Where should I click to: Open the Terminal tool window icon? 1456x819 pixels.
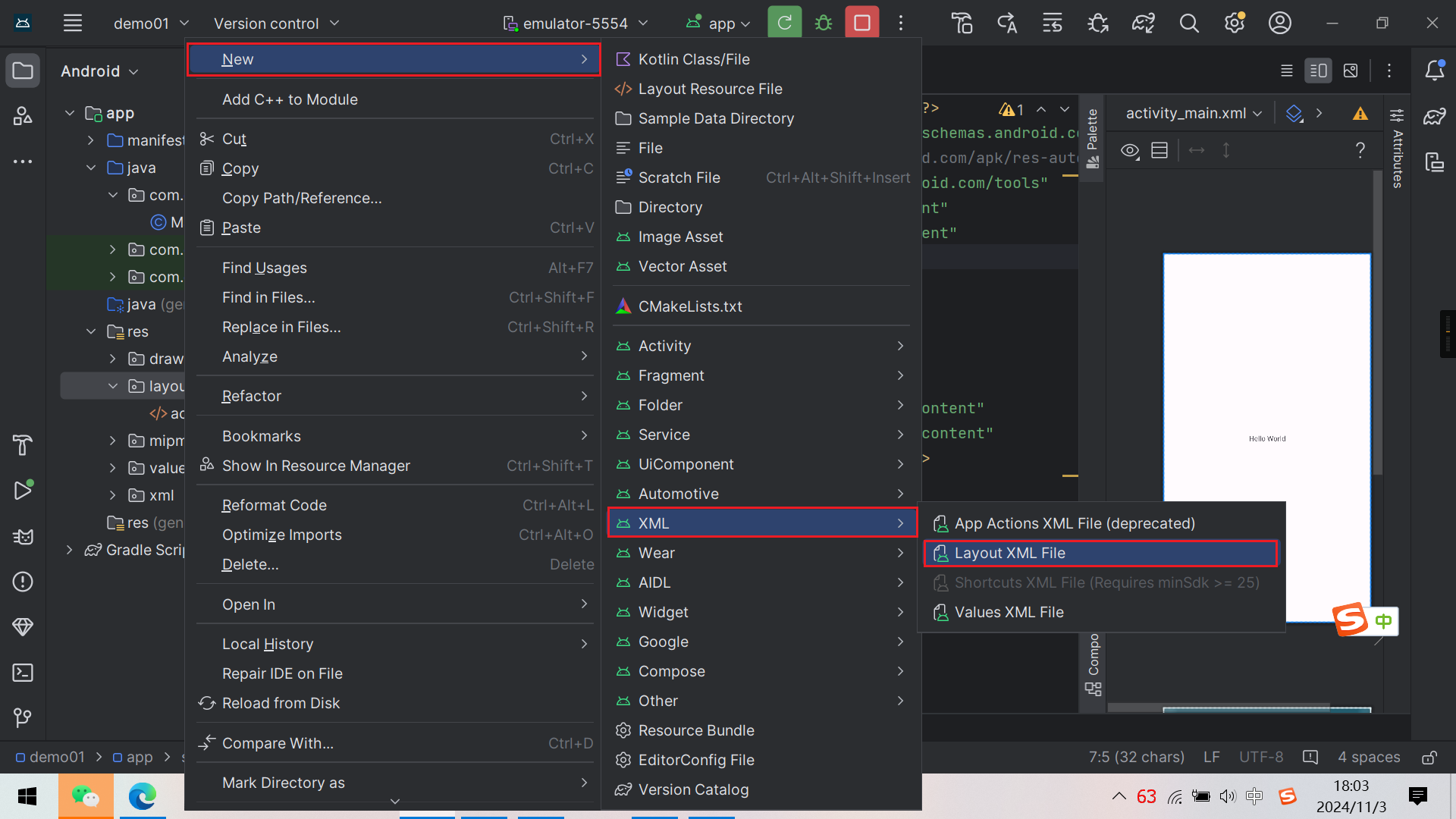23,673
